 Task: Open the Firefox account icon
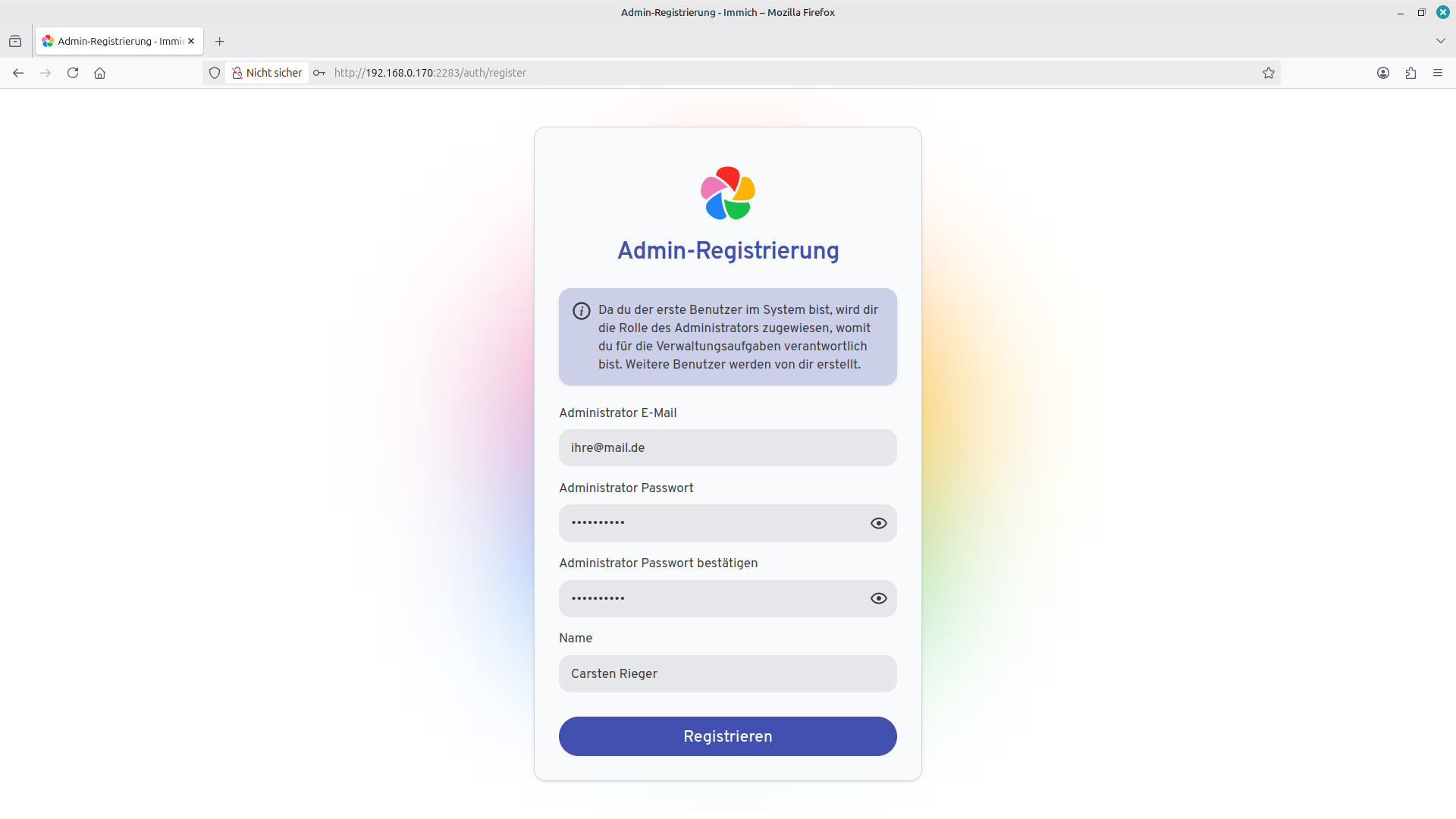click(1383, 73)
